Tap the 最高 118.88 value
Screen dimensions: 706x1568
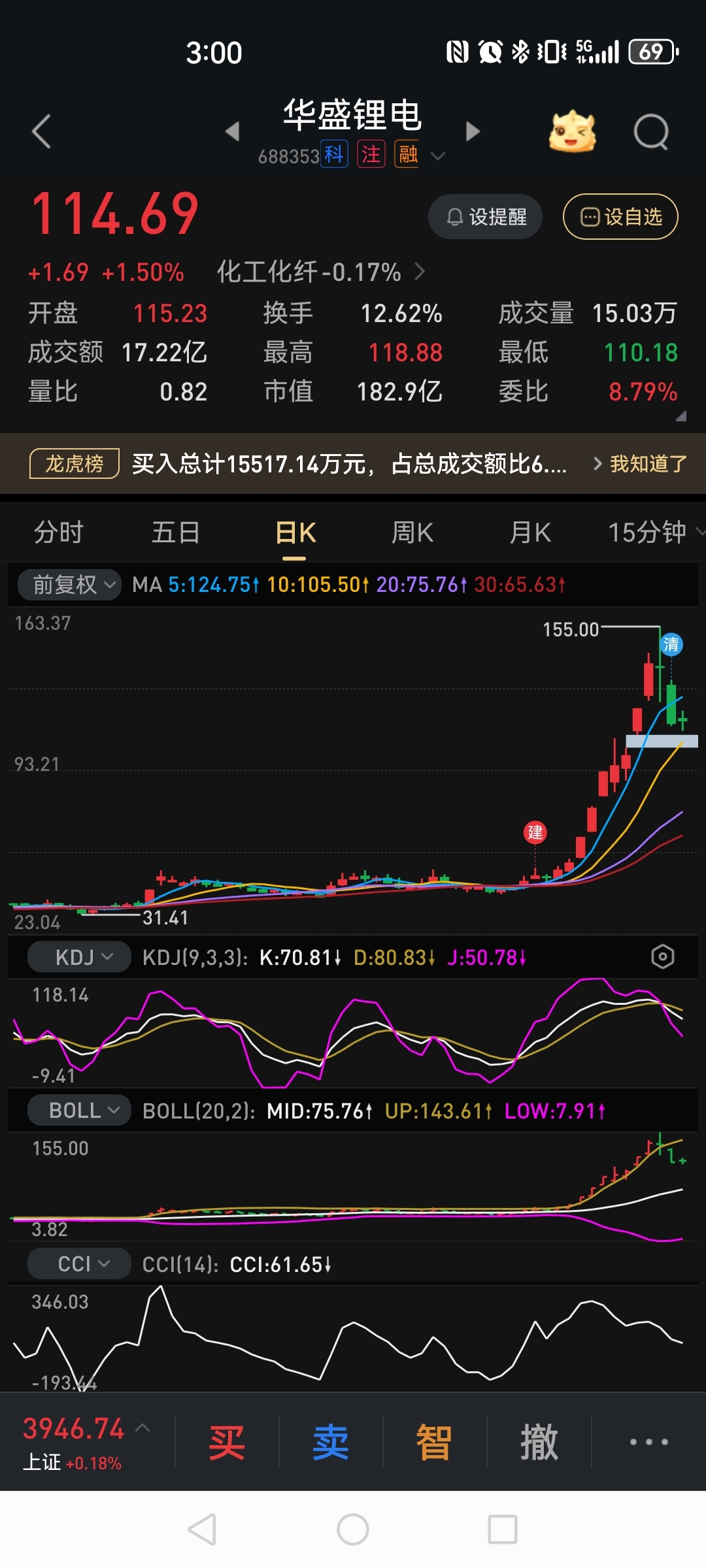(405, 353)
